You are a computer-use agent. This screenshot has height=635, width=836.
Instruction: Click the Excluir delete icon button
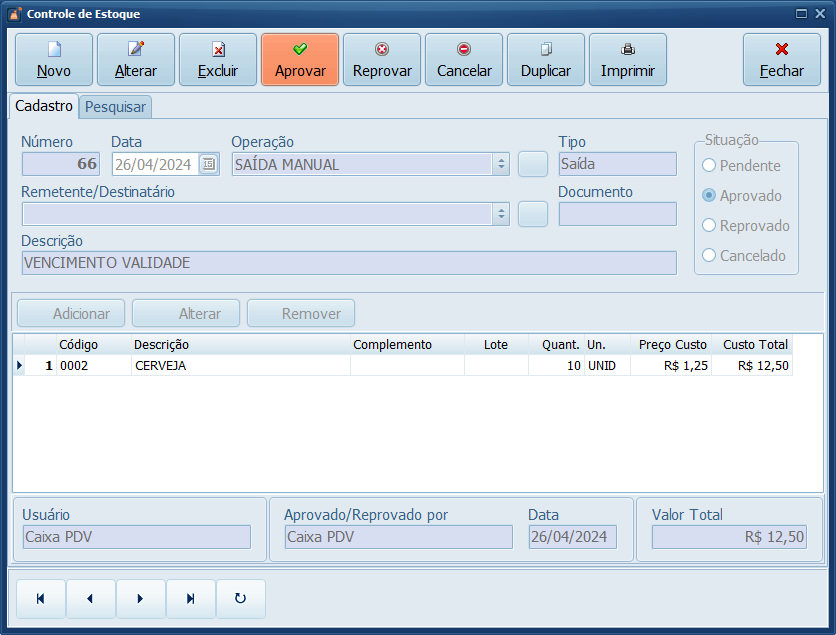coord(218,60)
